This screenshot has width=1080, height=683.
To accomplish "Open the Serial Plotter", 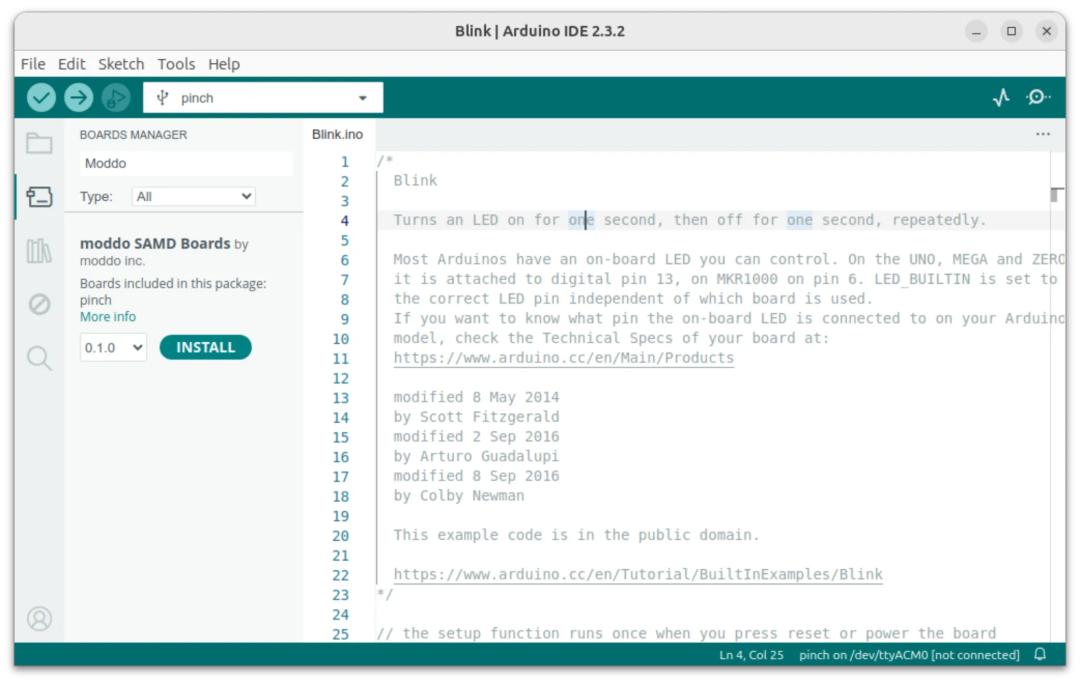I will click(x=1001, y=98).
